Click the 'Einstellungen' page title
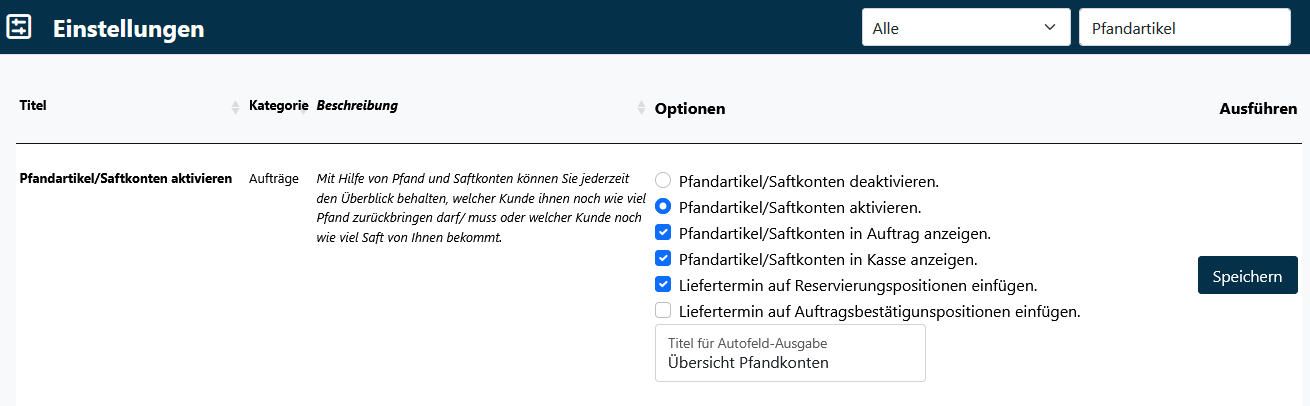 (x=128, y=29)
